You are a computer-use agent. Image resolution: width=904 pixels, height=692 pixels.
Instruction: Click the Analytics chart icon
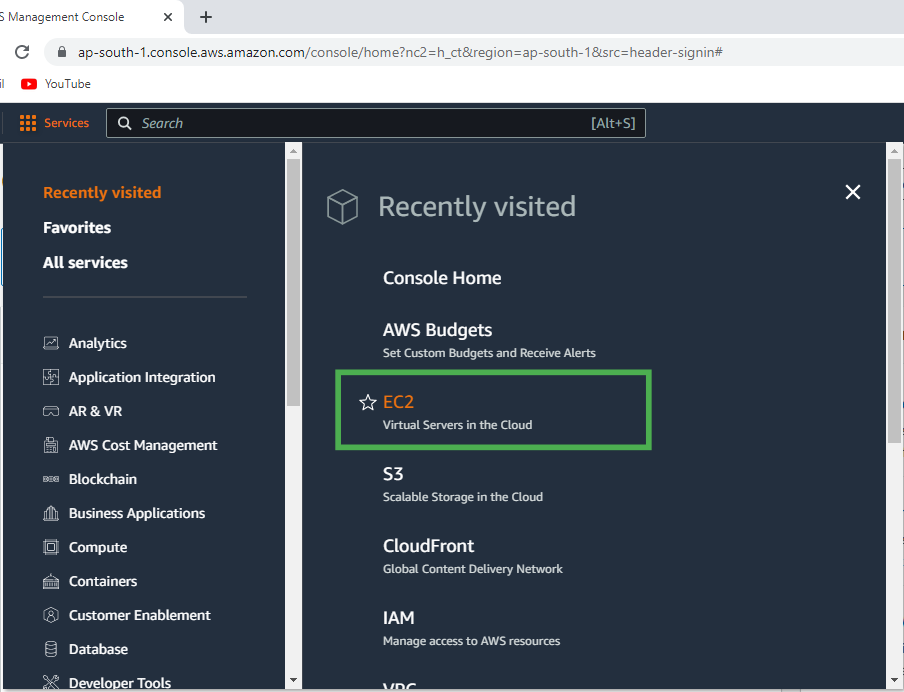pyautogui.click(x=51, y=343)
